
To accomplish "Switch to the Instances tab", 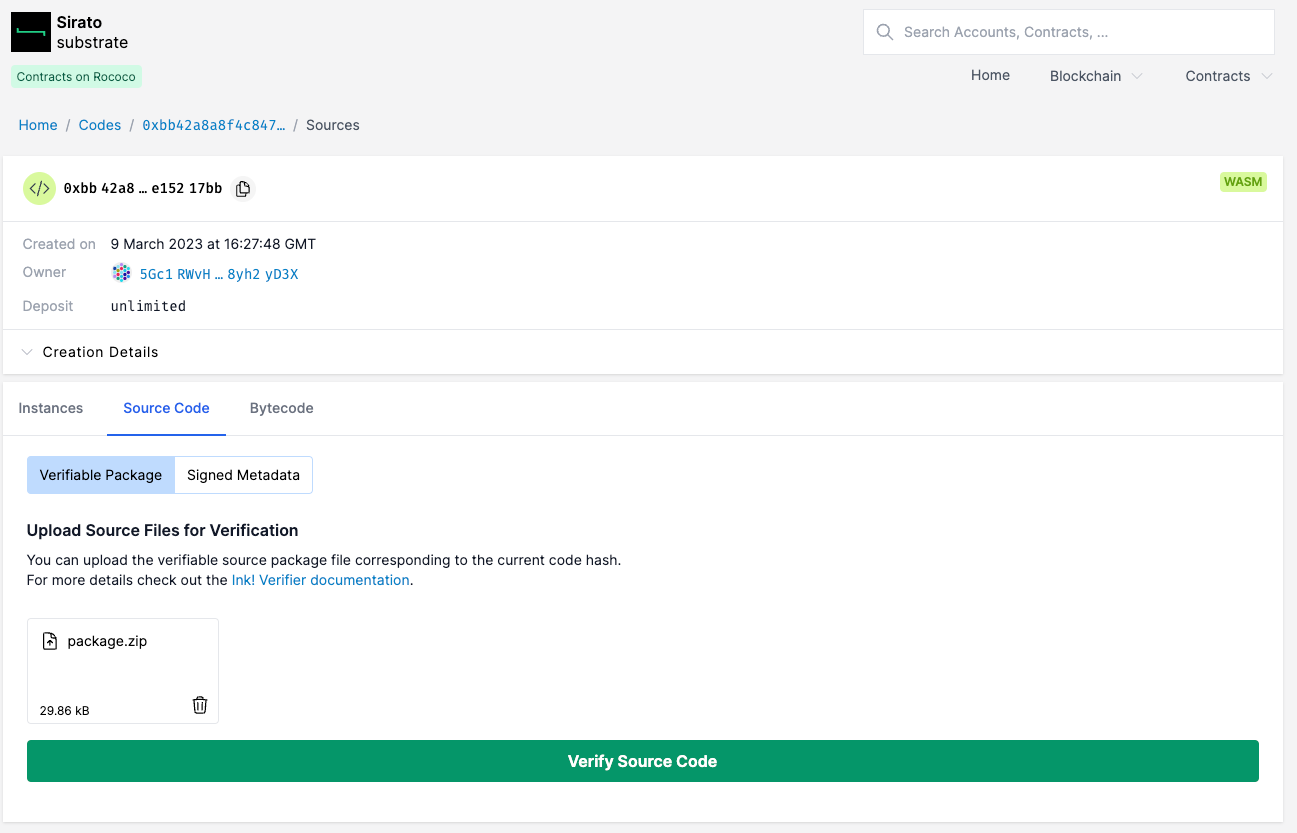I will (51, 408).
